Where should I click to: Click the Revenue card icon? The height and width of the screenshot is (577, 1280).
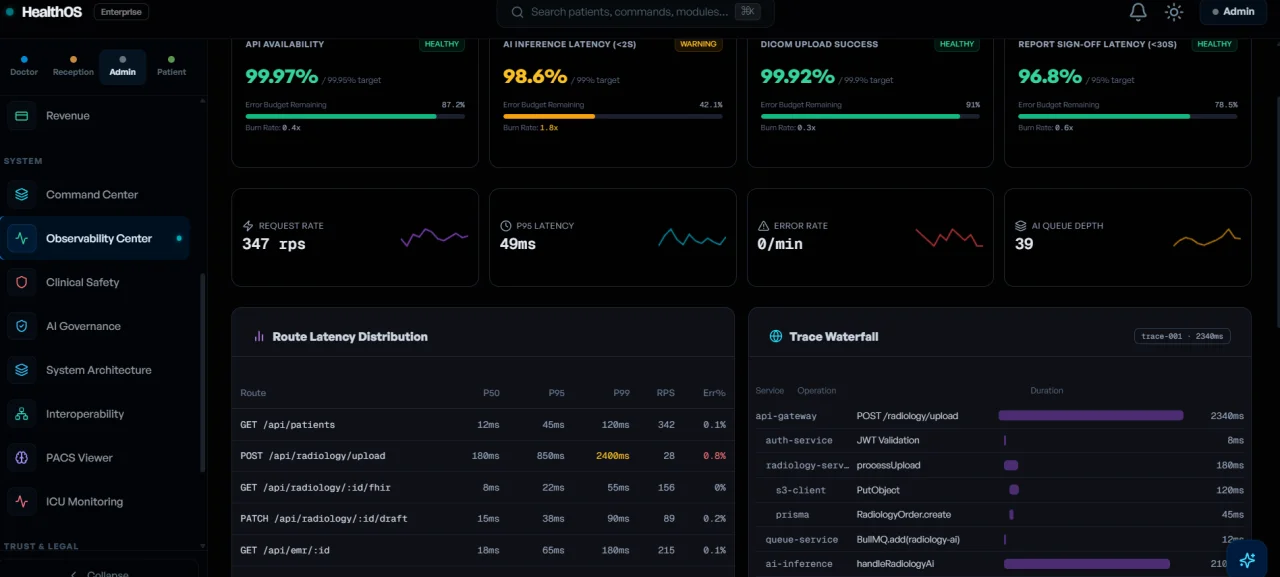(x=22, y=116)
